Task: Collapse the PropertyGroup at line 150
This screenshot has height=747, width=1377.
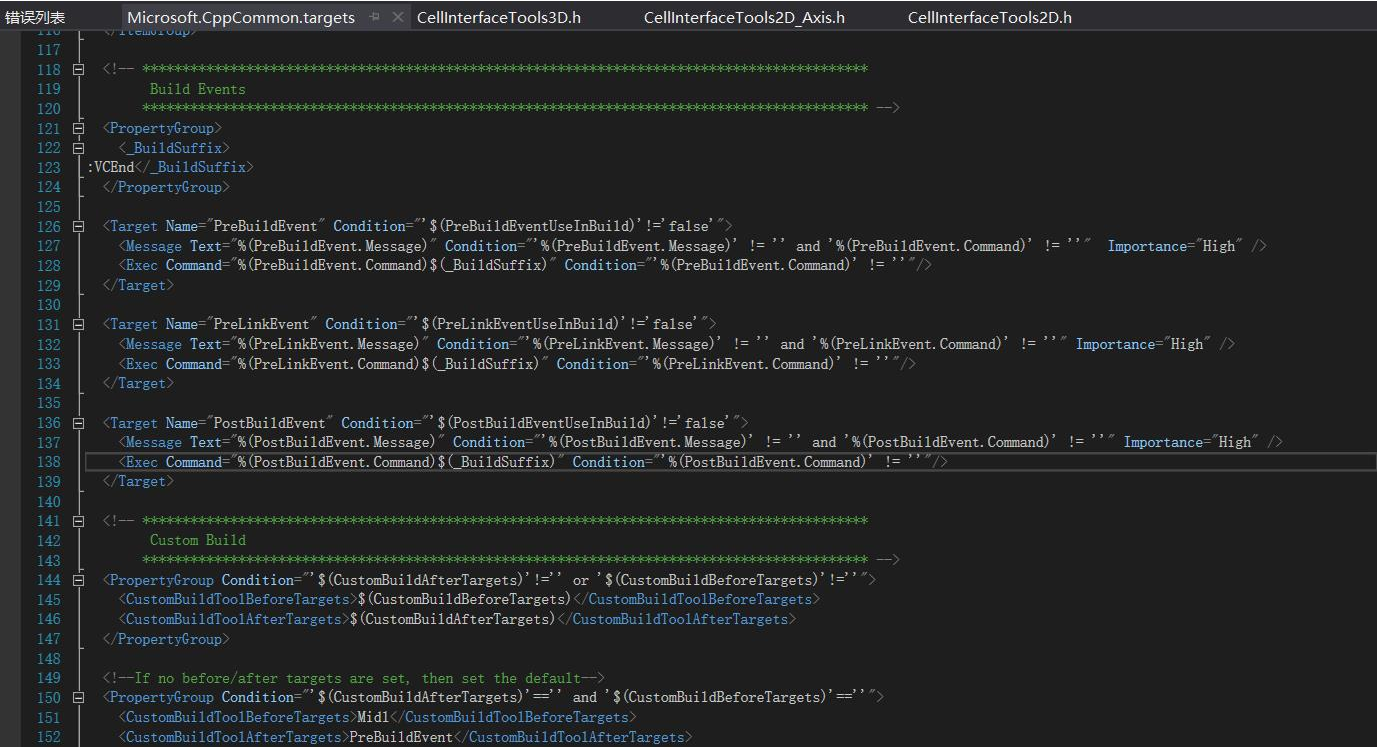Action: tap(78, 696)
